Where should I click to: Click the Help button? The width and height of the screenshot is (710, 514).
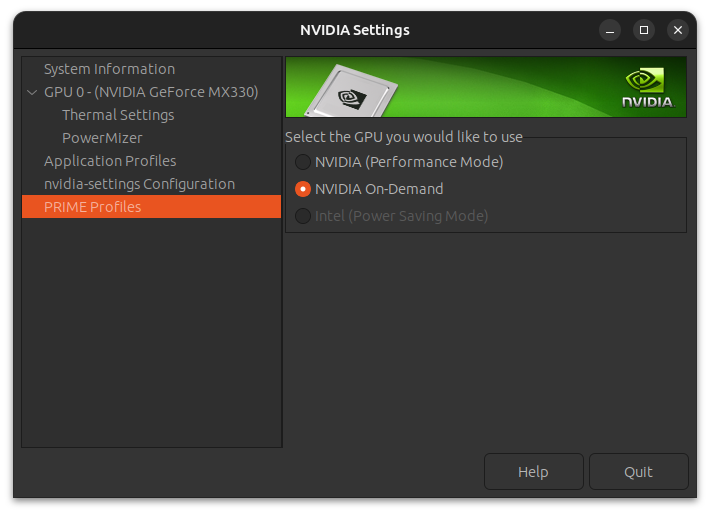pos(533,471)
